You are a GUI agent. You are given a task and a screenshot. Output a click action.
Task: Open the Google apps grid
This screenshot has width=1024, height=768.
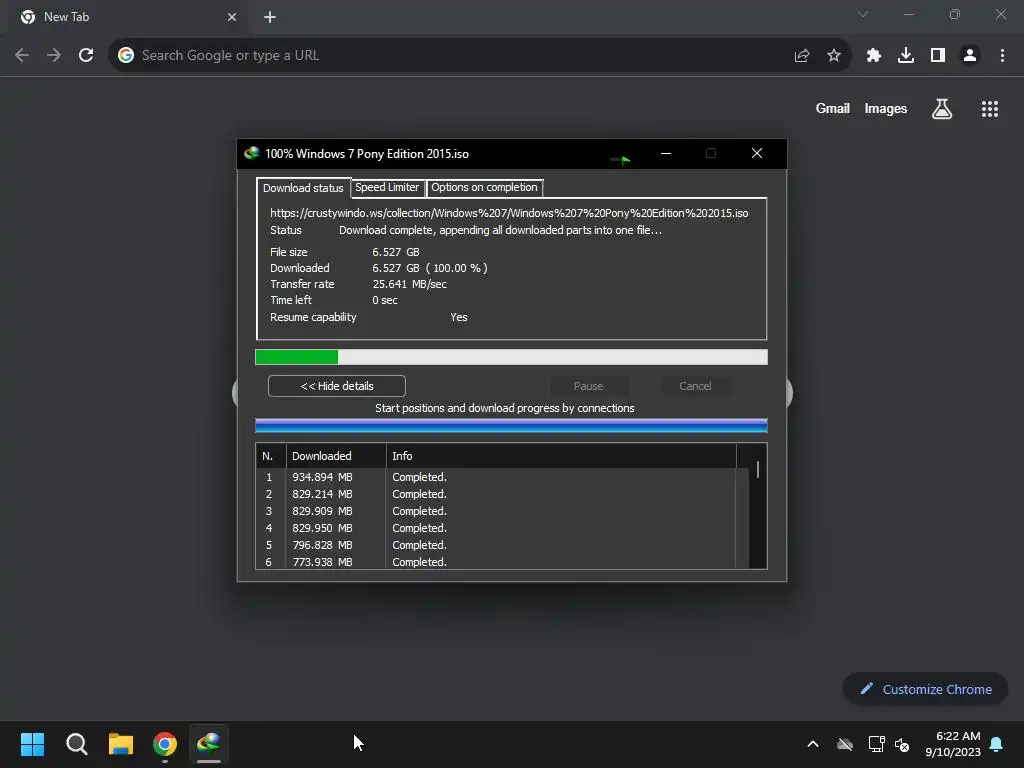tap(990, 109)
